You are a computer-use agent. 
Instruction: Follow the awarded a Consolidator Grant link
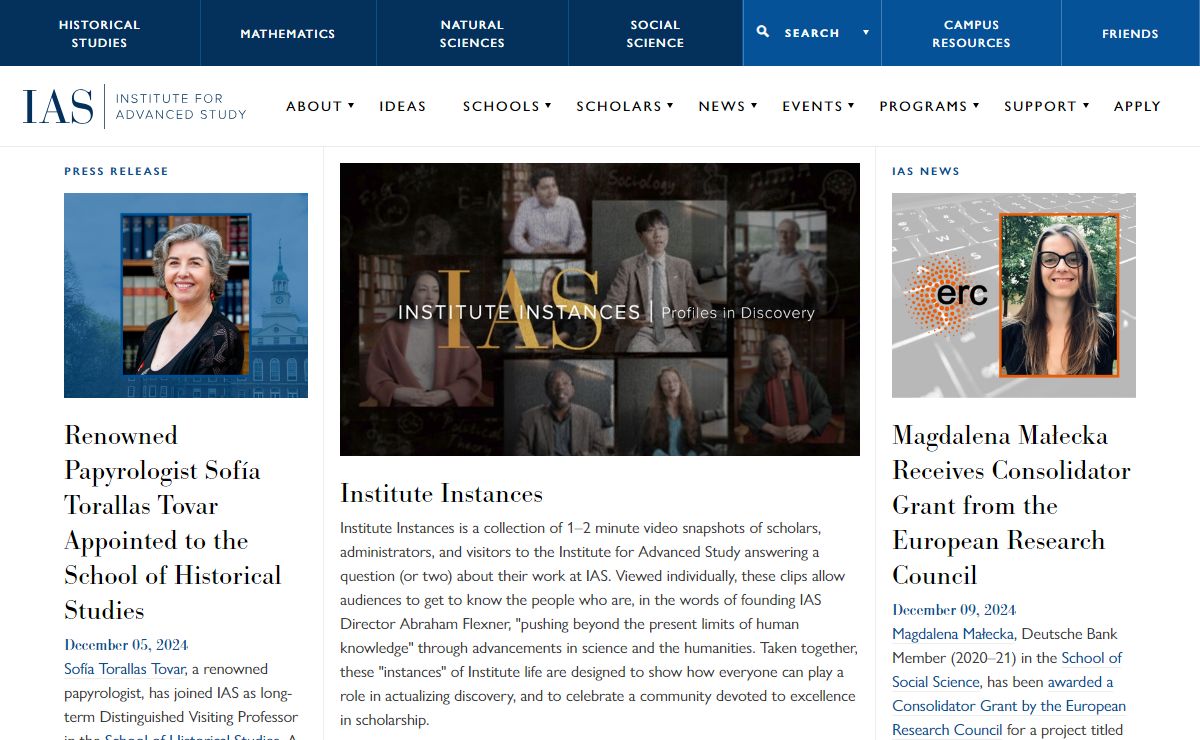[x=1009, y=706]
